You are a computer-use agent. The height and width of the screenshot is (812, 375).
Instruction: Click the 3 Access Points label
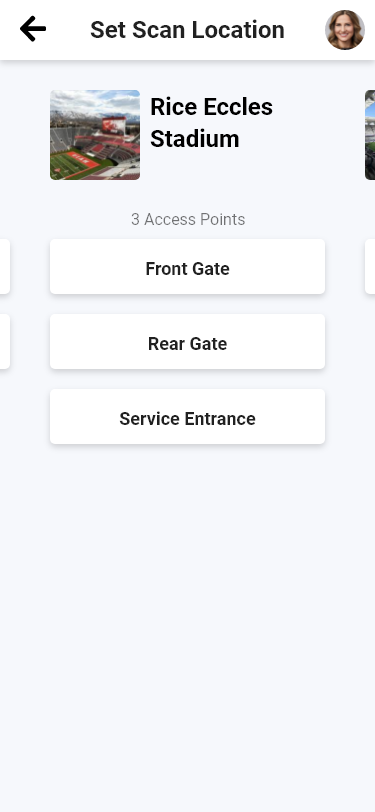click(x=188, y=220)
